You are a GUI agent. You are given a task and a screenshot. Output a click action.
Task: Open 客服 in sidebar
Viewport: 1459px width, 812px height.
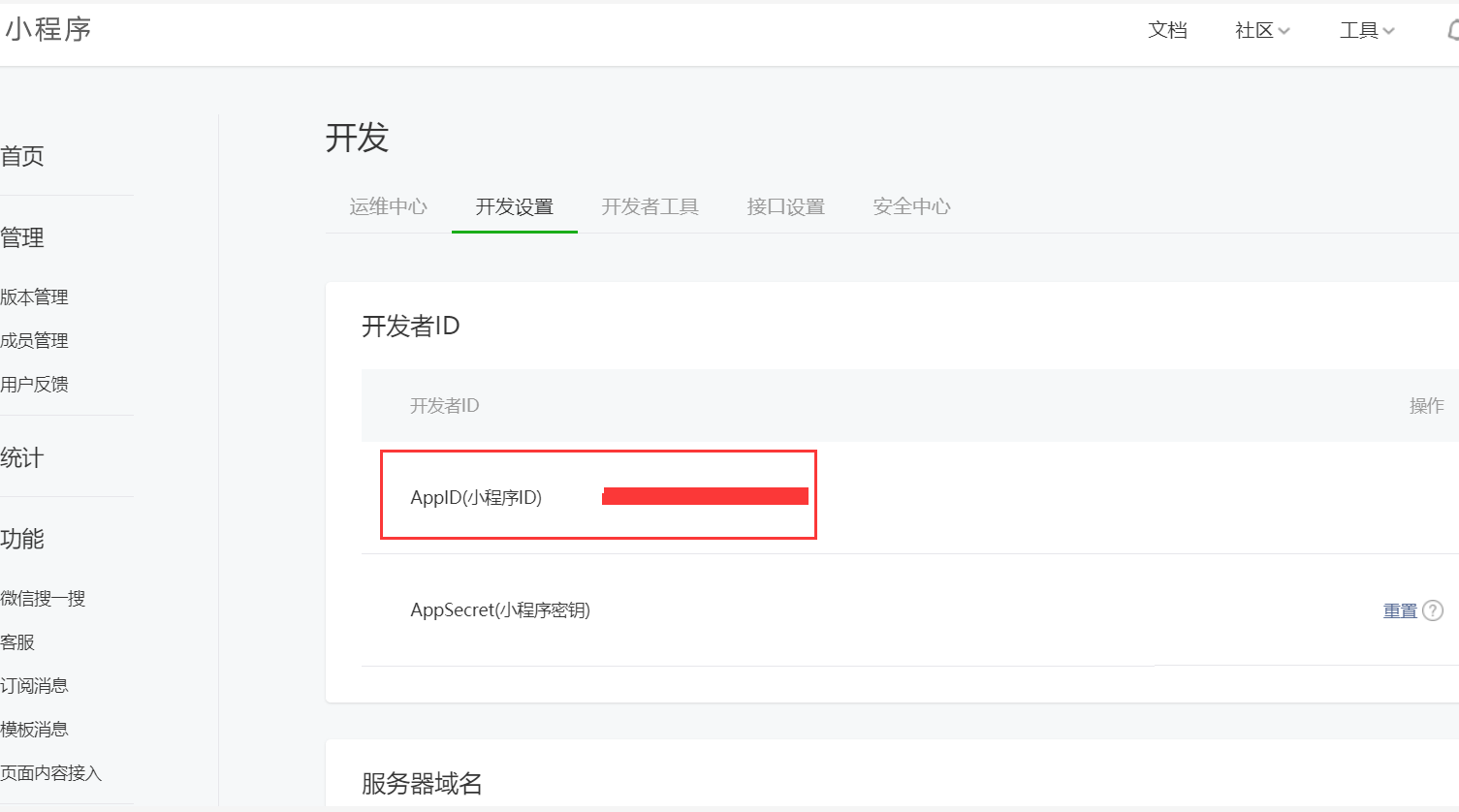[x=17, y=642]
